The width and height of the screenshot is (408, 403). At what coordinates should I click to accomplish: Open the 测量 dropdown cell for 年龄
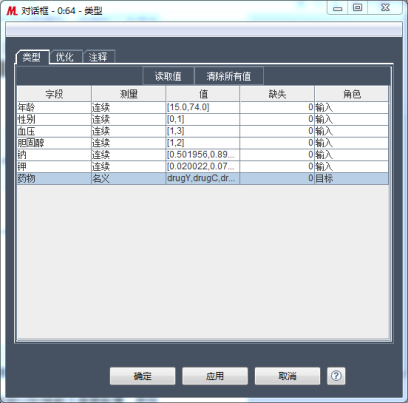click(x=128, y=107)
